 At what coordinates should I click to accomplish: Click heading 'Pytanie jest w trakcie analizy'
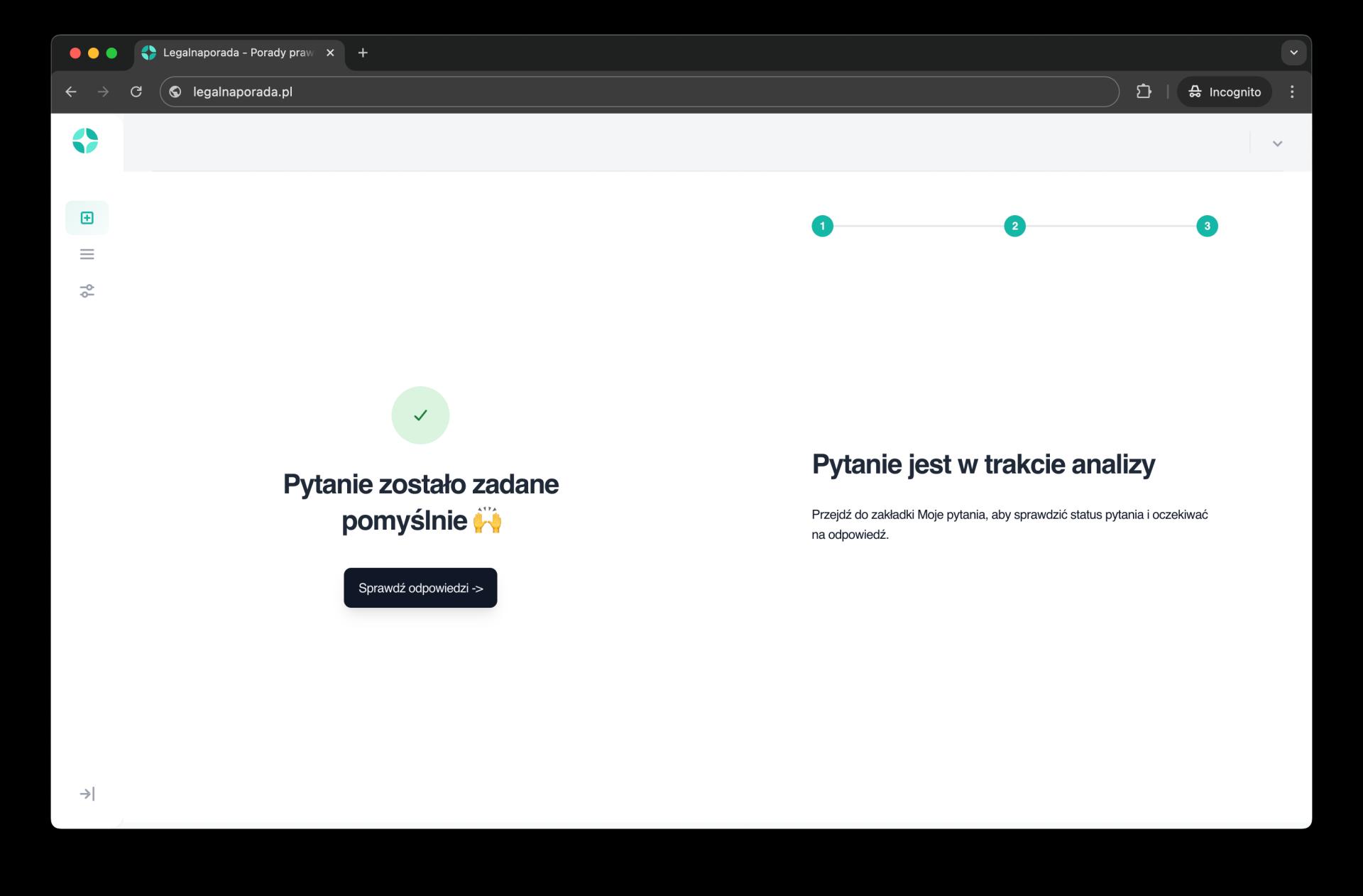(x=983, y=464)
